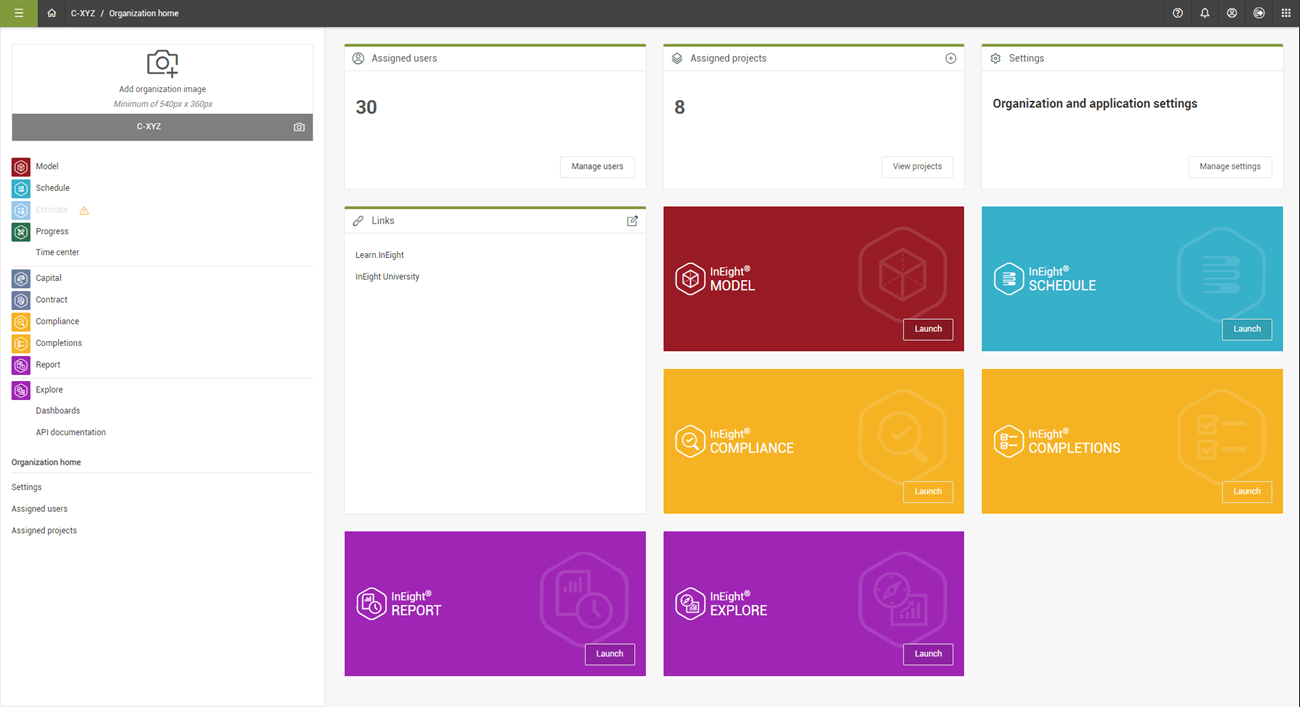The image size is (1300, 707).
Task: Select Time center in sidebar
Action: (x=57, y=253)
